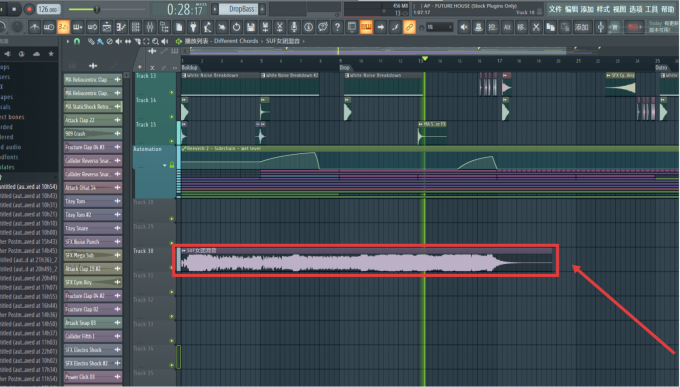Image resolution: width=680 pixels, height=387 pixels.
Task: Open the 视图 menu
Action: coord(619,9)
